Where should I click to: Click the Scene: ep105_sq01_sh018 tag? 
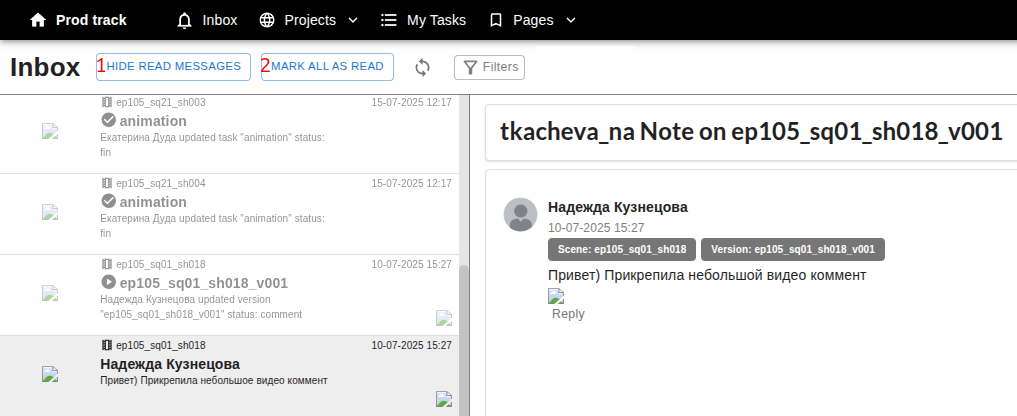(622, 249)
